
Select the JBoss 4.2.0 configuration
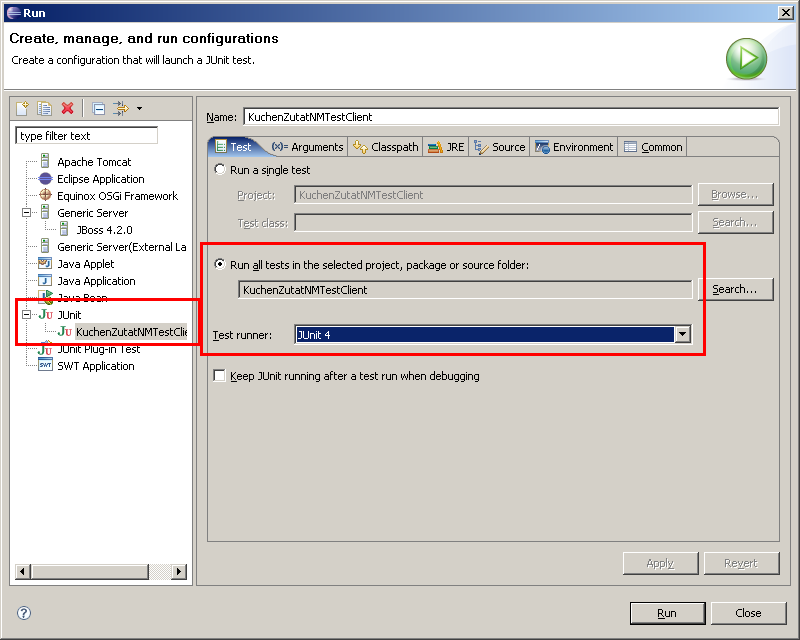(x=104, y=230)
